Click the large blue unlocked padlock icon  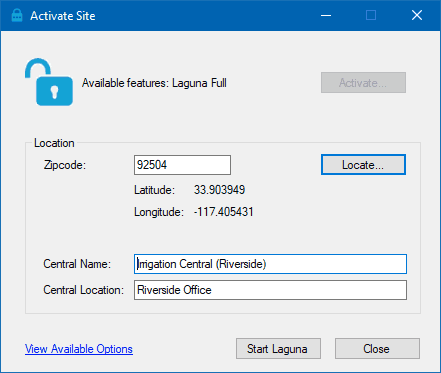click(49, 82)
